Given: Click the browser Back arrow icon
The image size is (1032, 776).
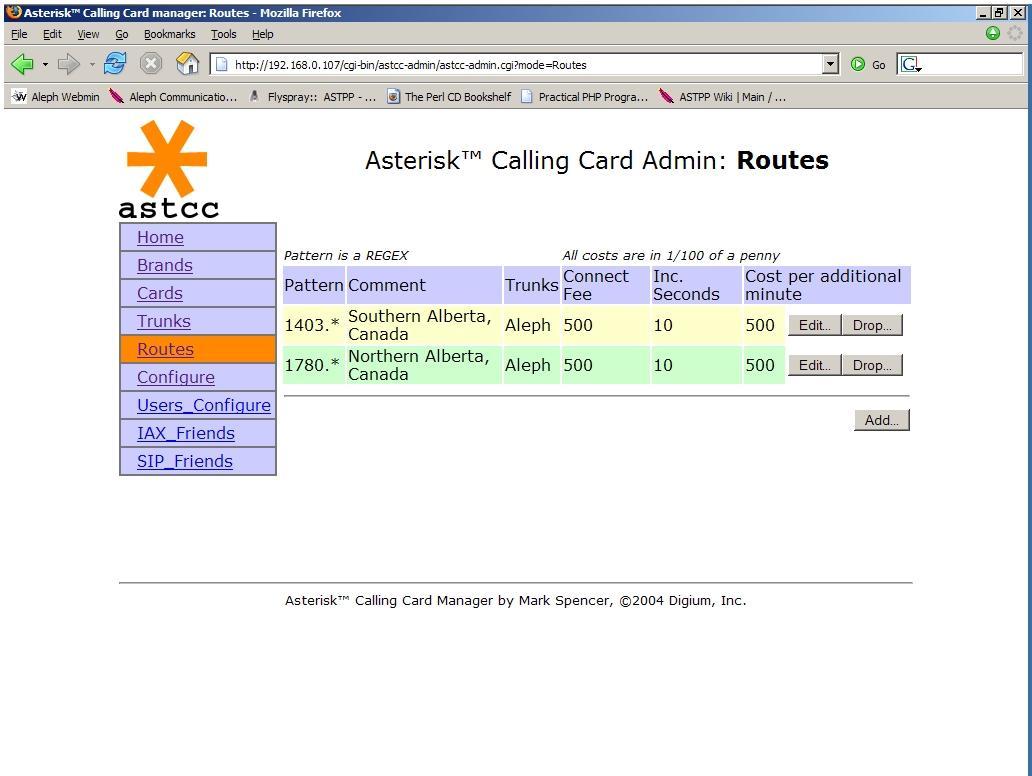Looking at the screenshot, I should tap(22, 64).
